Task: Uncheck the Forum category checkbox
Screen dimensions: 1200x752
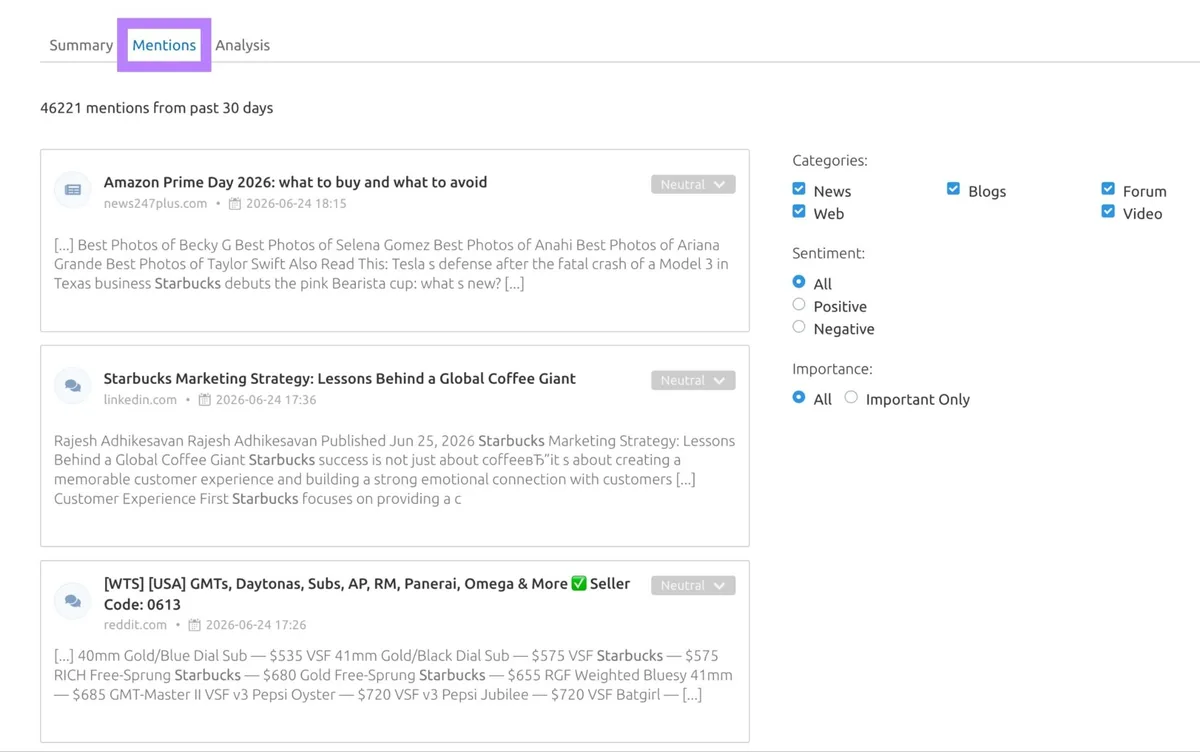Action: 1108,189
